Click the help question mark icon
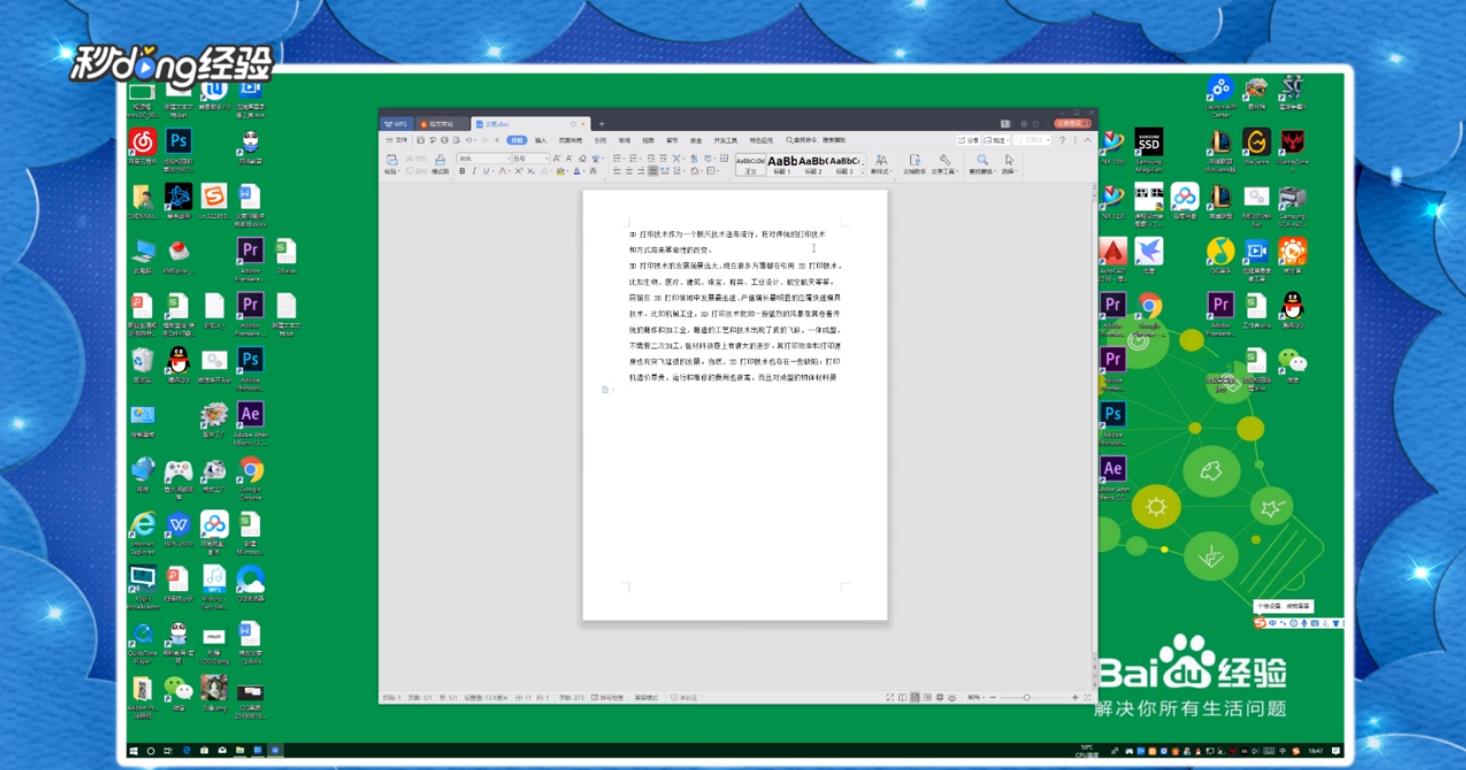1466x770 pixels. click(1062, 140)
